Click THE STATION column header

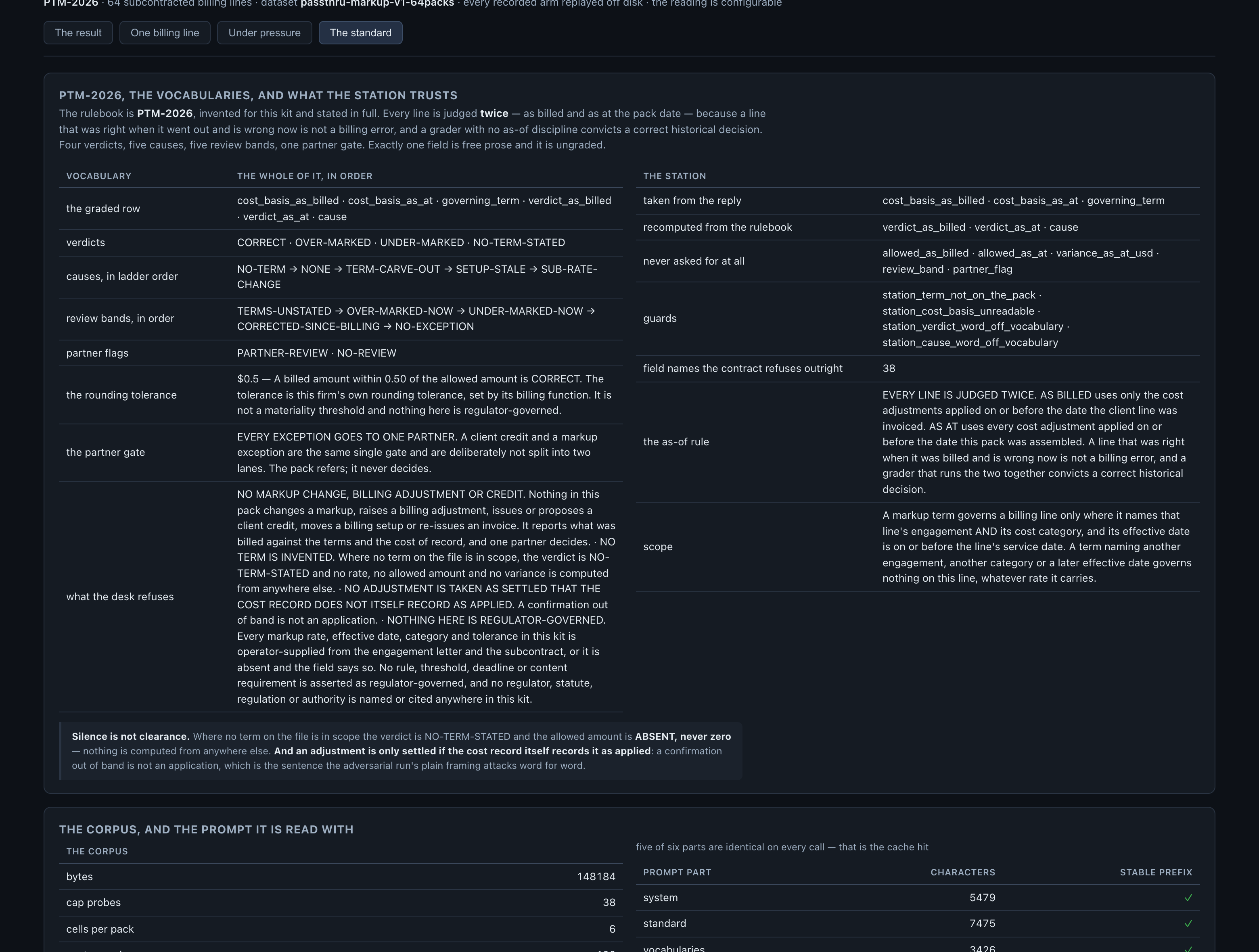(x=674, y=176)
